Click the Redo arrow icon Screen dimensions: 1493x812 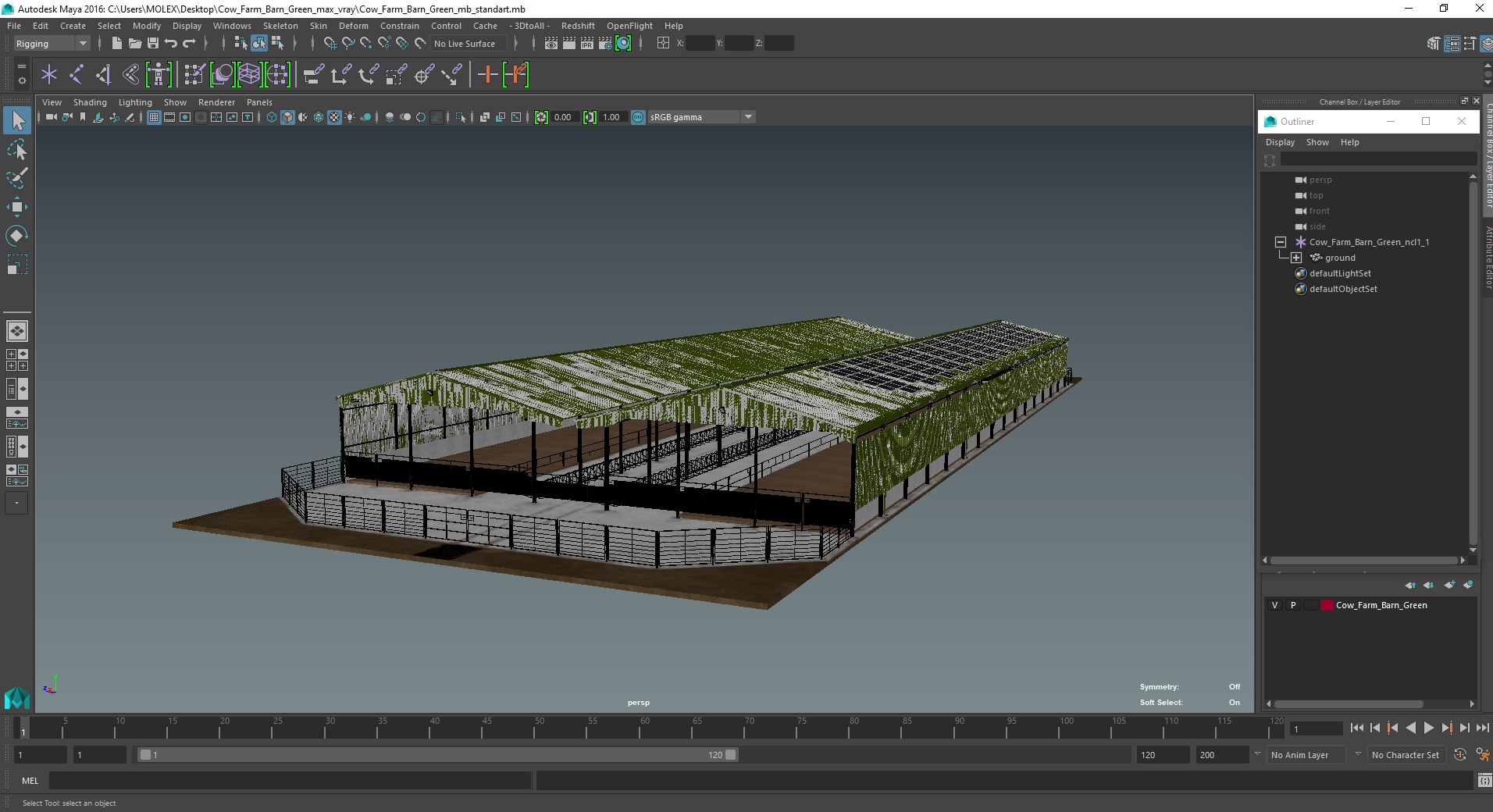coord(189,44)
